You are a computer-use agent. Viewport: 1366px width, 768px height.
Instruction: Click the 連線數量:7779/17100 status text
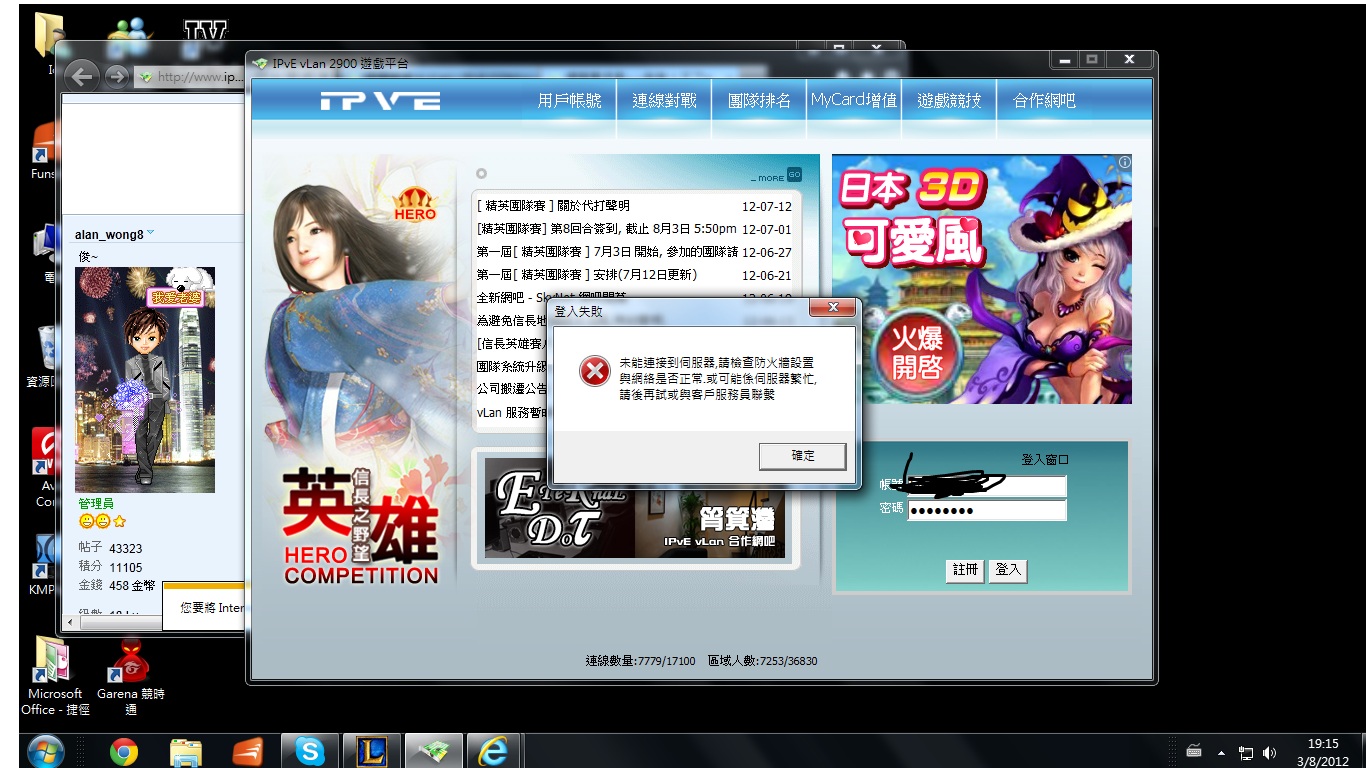pos(640,661)
